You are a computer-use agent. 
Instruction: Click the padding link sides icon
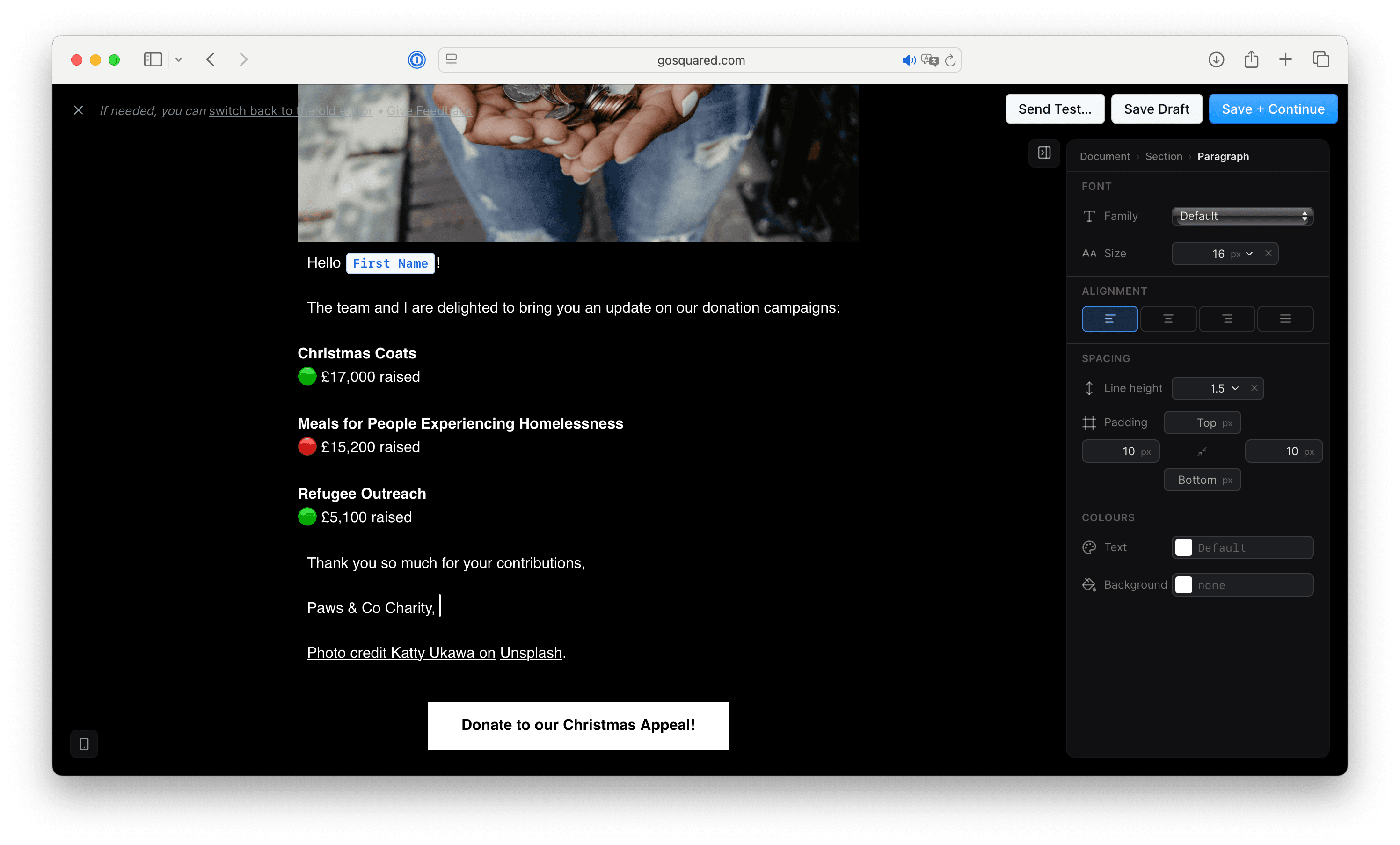click(x=1202, y=451)
